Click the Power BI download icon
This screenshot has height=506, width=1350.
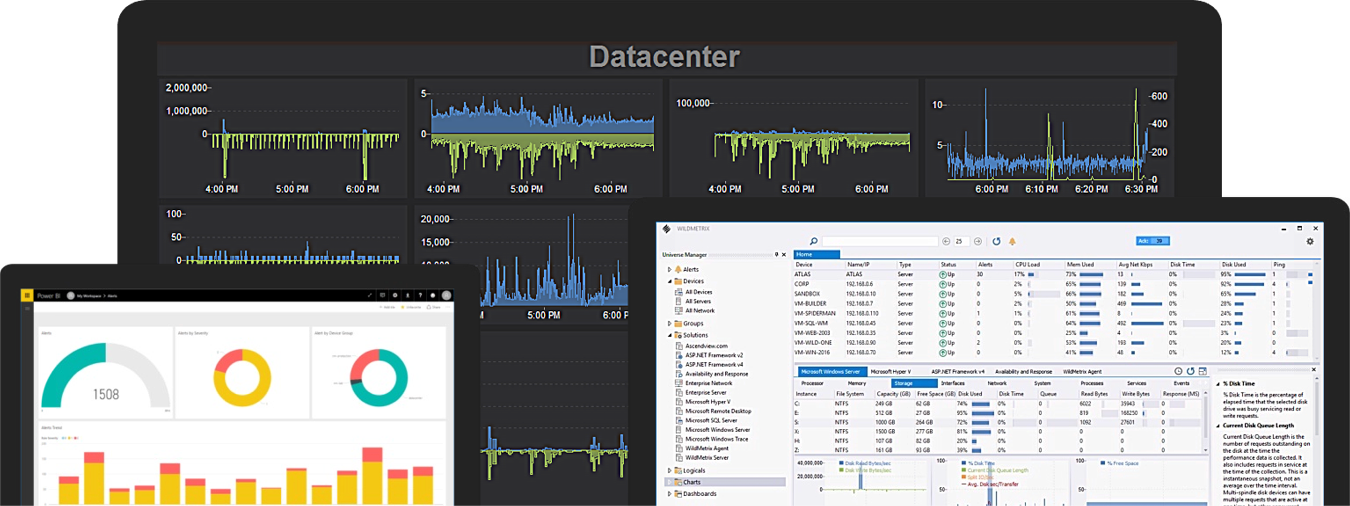[408, 295]
